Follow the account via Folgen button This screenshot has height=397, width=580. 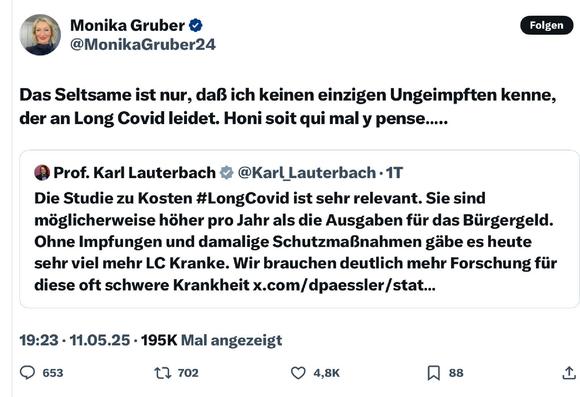click(x=546, y=25)
